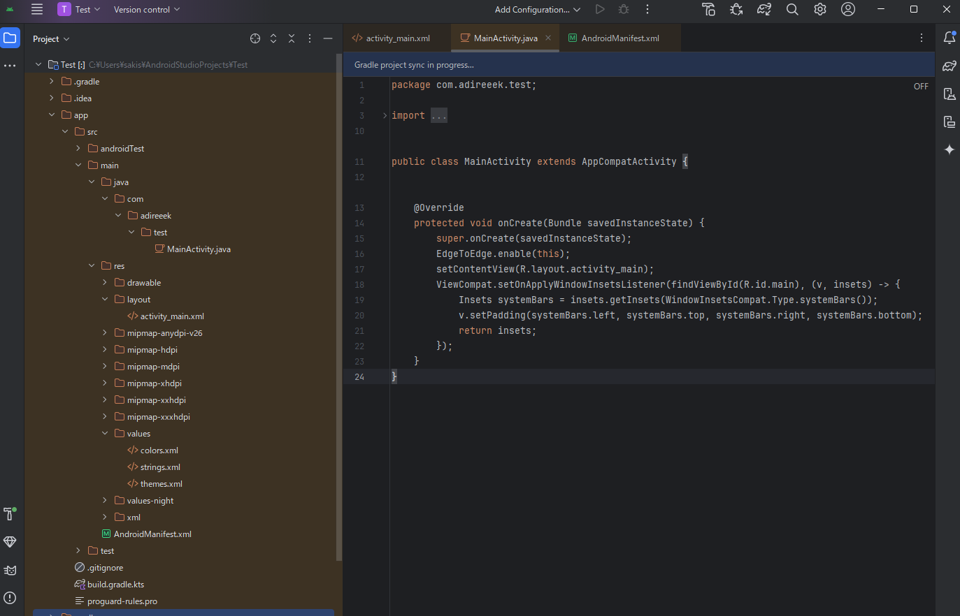Image resolution: width=960 pixels, height=616 pixels.
Task: Open the main hamburger menu
Action: [37, 10]
